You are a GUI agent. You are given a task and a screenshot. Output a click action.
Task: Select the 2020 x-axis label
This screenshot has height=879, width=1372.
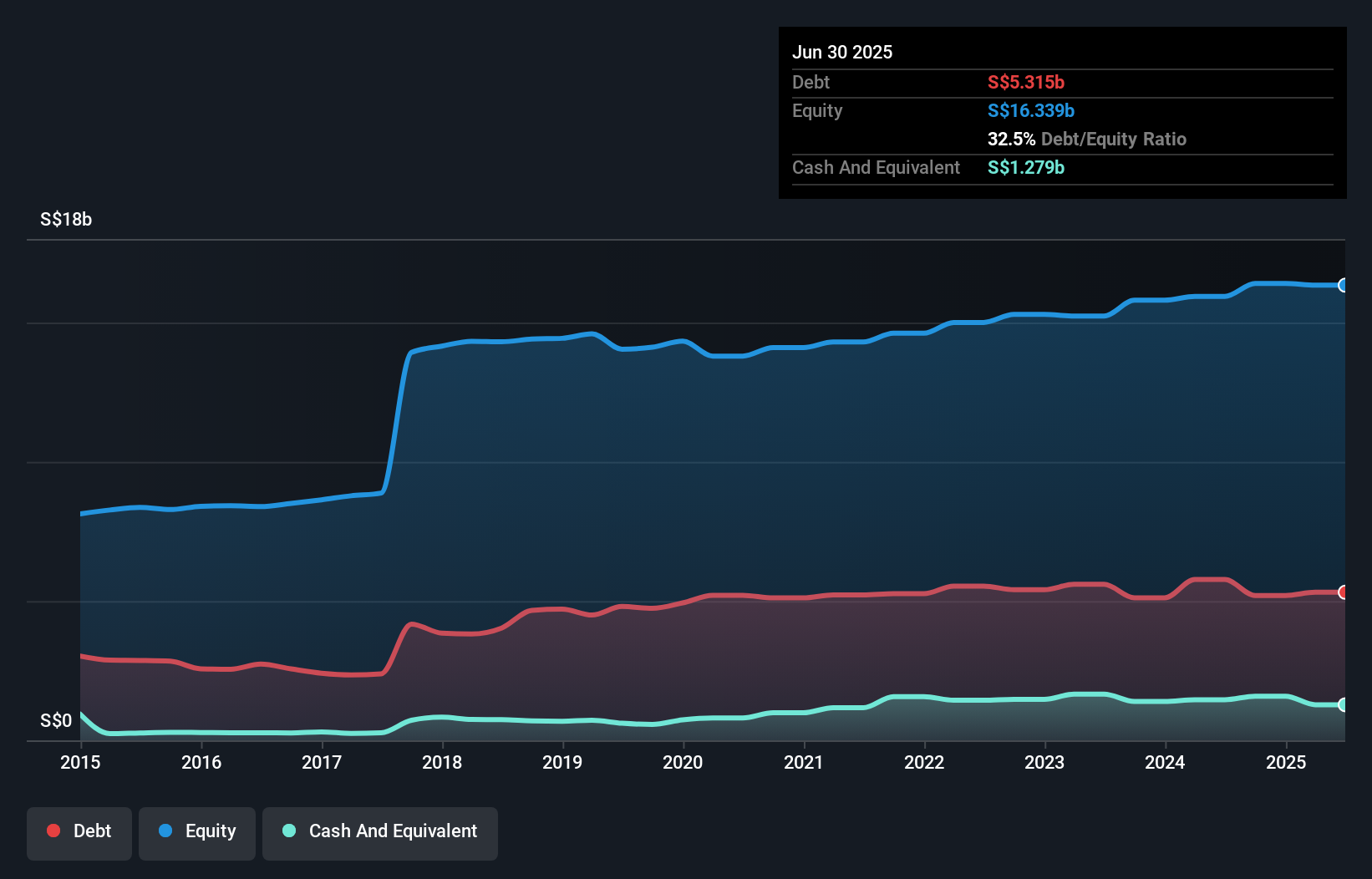[x=683, y=763]
